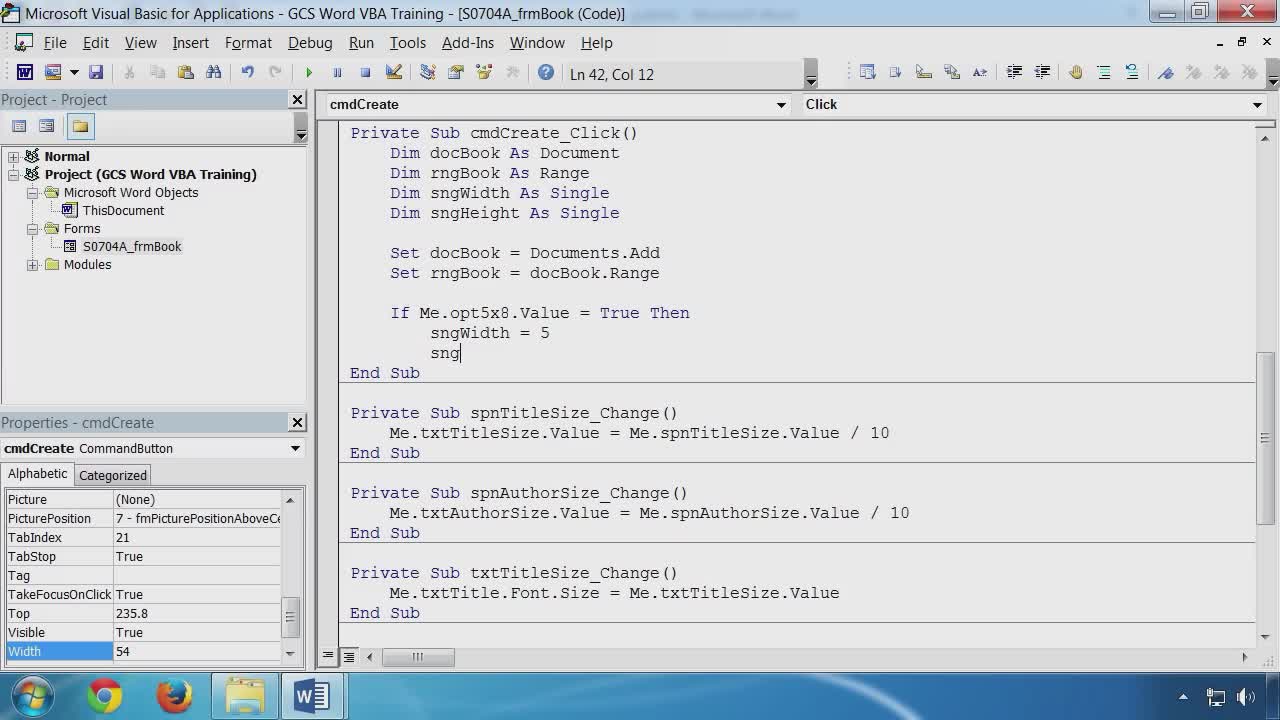Screen dimensions: 1280x720
Task: Click the Insert UserForm toolbar icon
Action: click(x=53, y=72)
